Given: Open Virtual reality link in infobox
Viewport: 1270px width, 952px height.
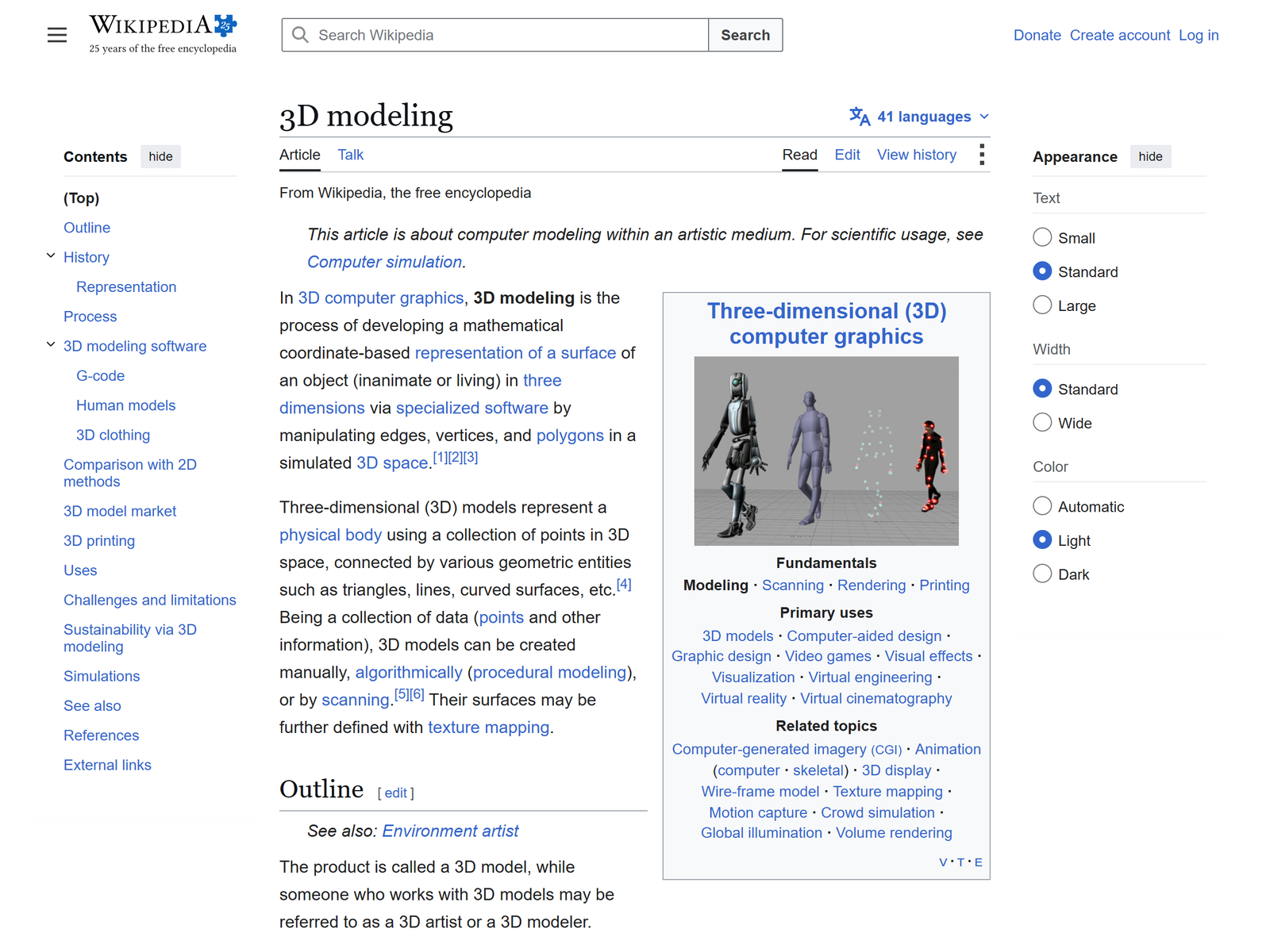Looking at the screenshot, I should (744, 698).
